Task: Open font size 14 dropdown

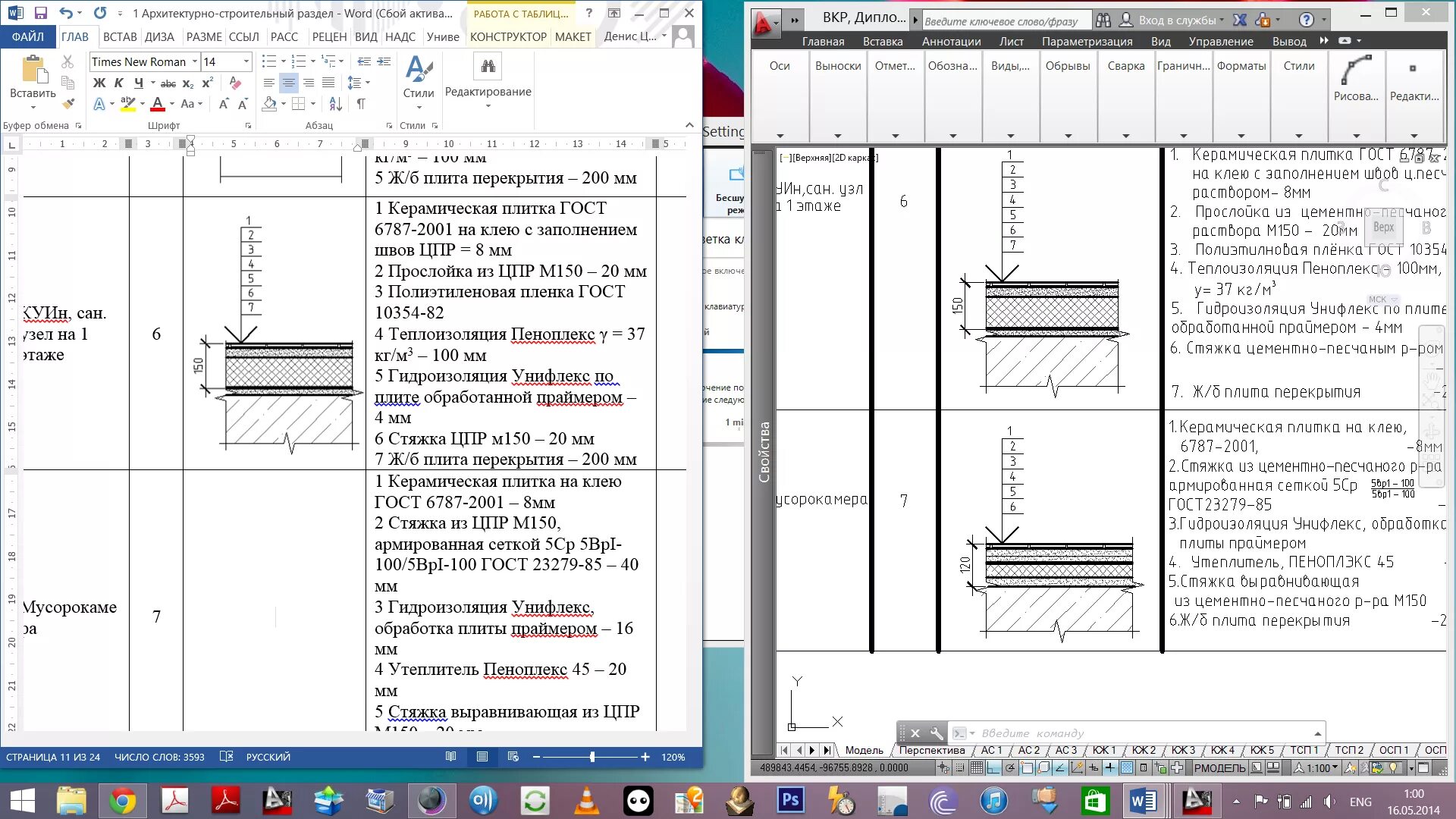Action: 246,61
